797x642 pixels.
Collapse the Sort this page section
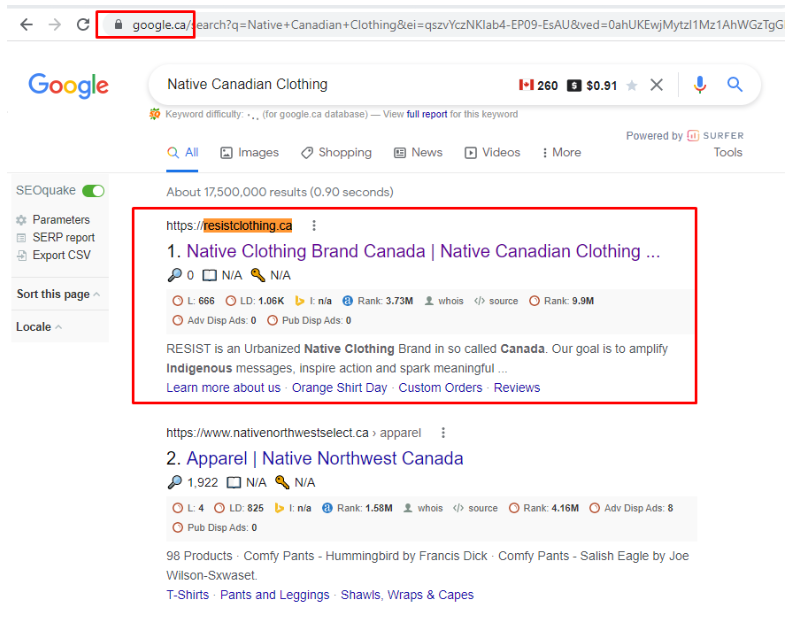tap(59, 294)
